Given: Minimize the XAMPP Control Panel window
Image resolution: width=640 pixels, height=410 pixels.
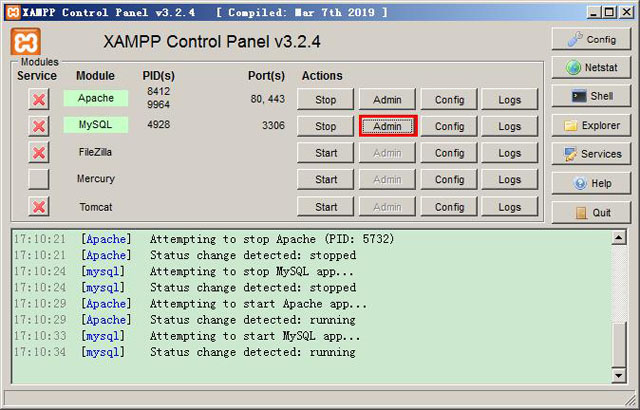Looking at the screenshot, I should (593, 12).
